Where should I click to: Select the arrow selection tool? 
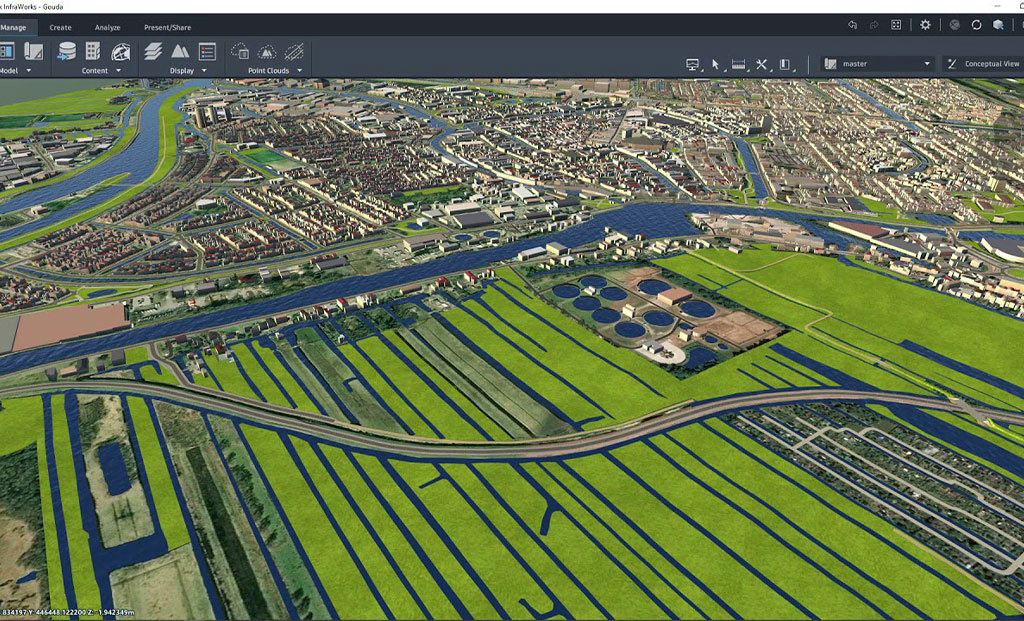[716, 62]
